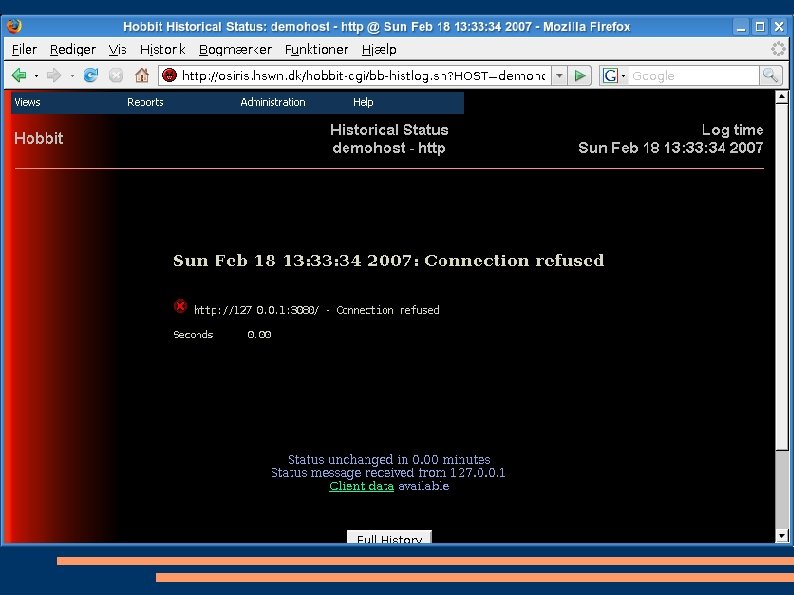Viewport: 794px width, 595px height.
Task: Click the search magnifier icon
Action: coord(770,76)
